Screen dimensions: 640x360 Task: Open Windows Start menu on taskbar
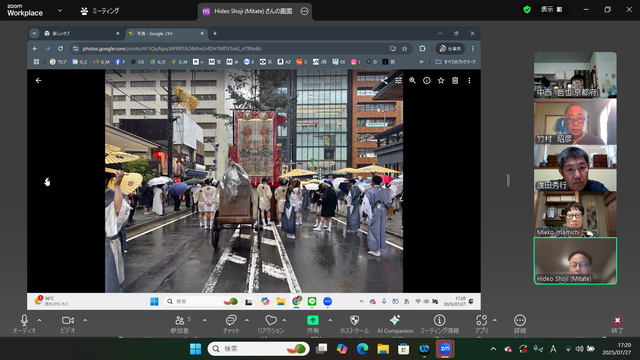coord(195,349)
